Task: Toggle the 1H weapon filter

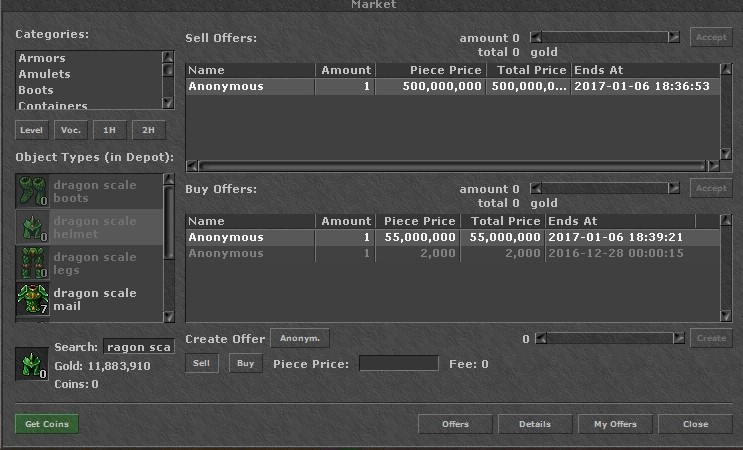Action: tap(108, 130)
